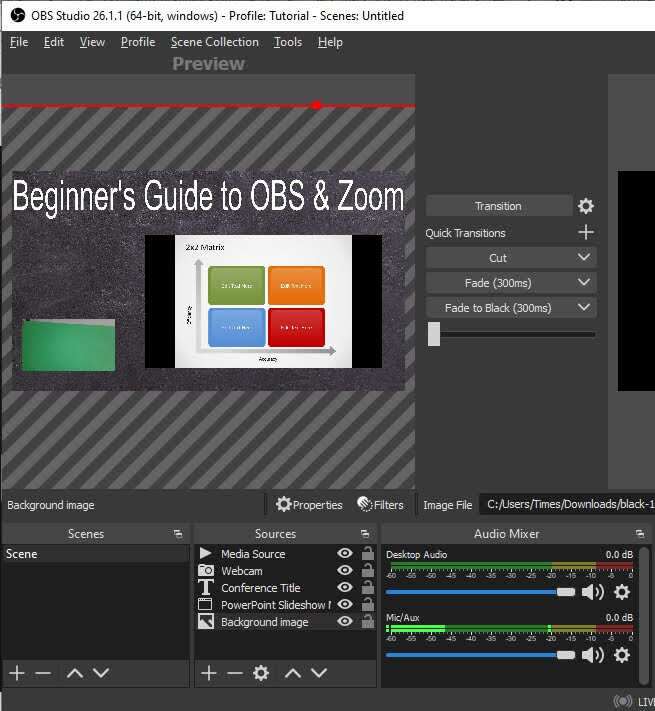The image size is (655, 711).
Task: Adjust the Desktop Audio volume slider
Action: (x=565, y=592)
